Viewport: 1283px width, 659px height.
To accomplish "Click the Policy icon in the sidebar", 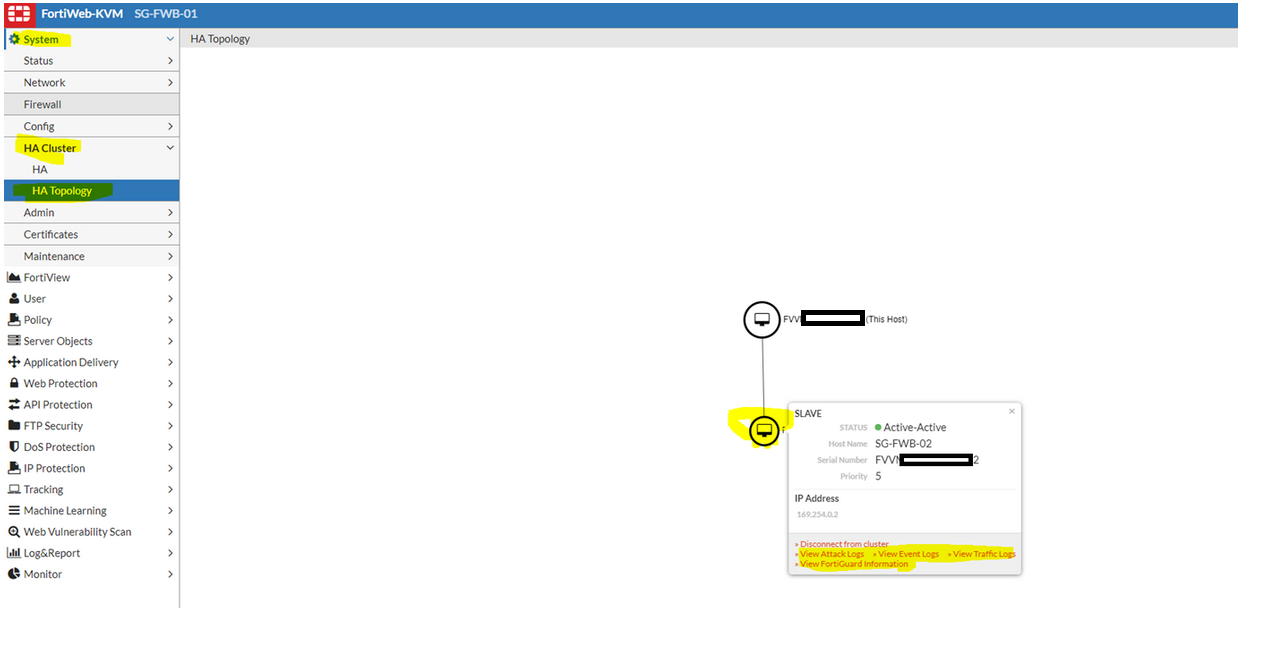I will point(14,320).
